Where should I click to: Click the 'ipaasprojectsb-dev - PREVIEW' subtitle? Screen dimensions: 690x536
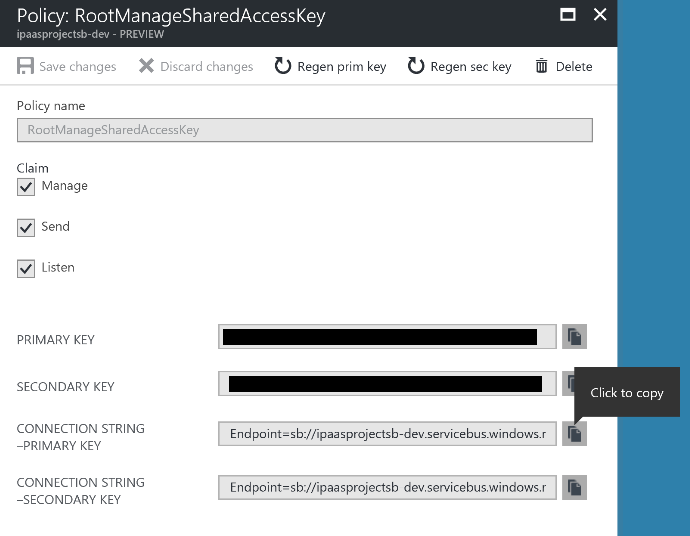point(90,34)
